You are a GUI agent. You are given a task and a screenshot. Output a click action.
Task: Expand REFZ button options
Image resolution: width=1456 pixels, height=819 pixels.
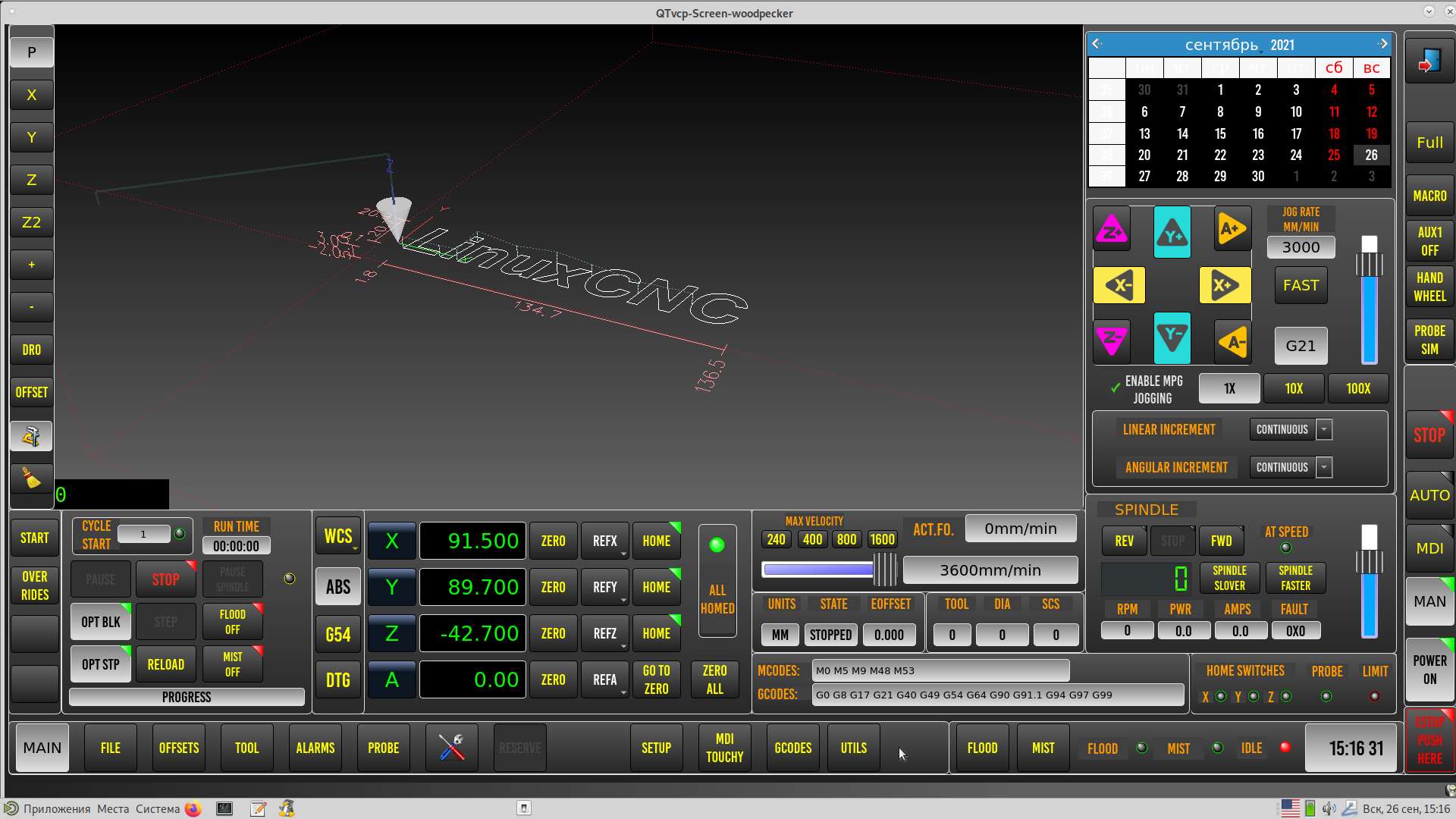[623, 647]
